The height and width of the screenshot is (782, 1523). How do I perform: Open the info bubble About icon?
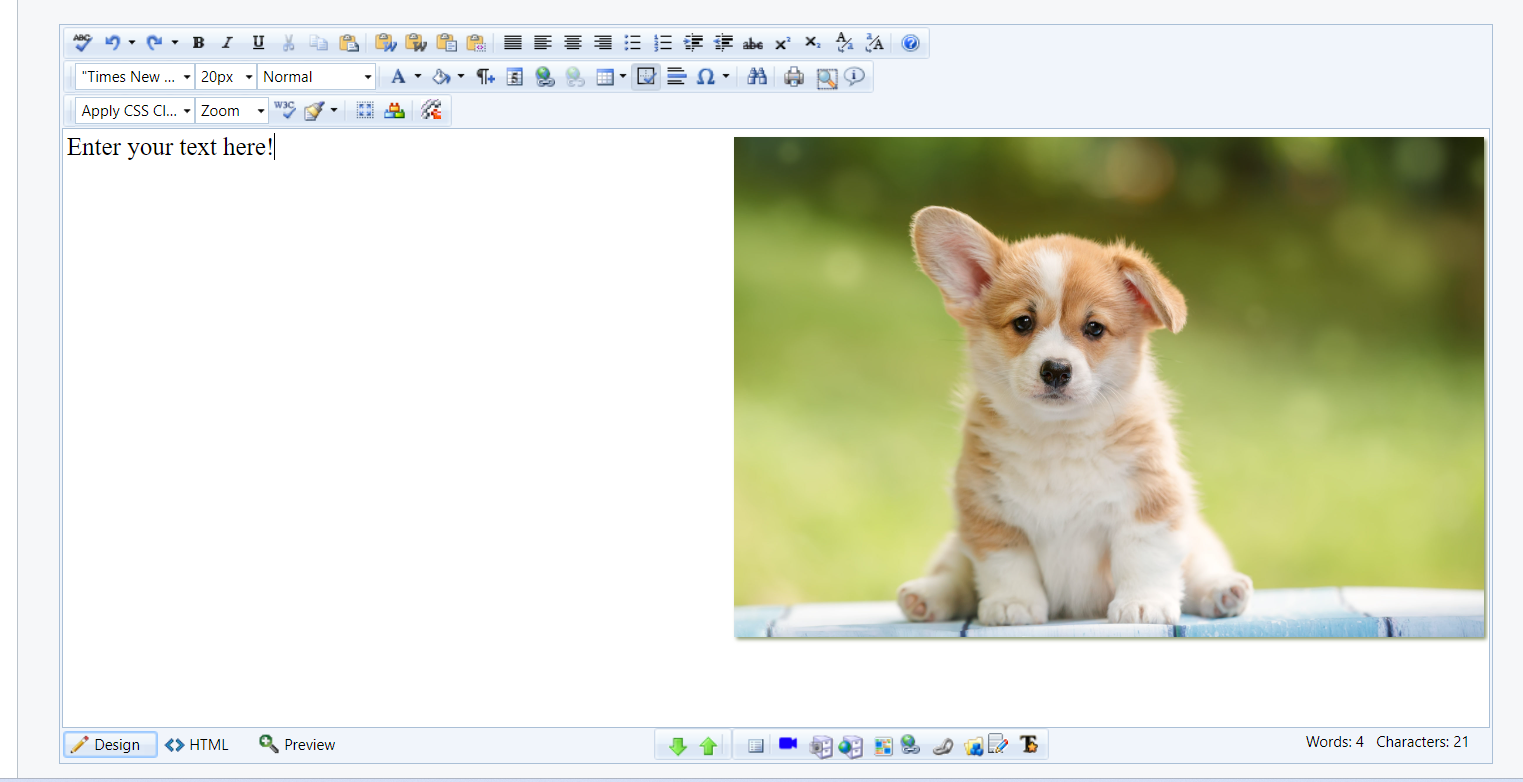854,76
